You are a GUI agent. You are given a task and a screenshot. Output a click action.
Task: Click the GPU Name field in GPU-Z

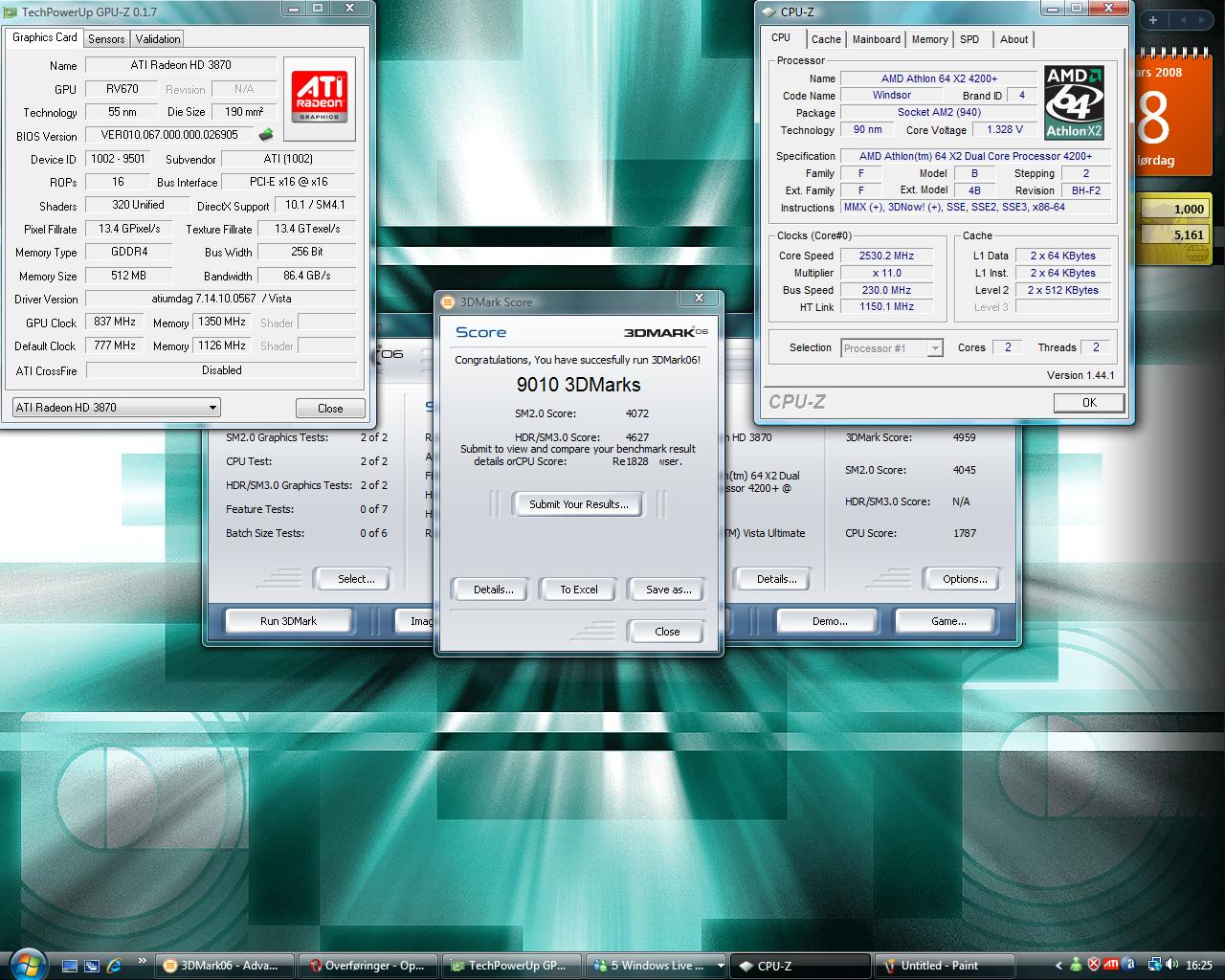point(181,65)
